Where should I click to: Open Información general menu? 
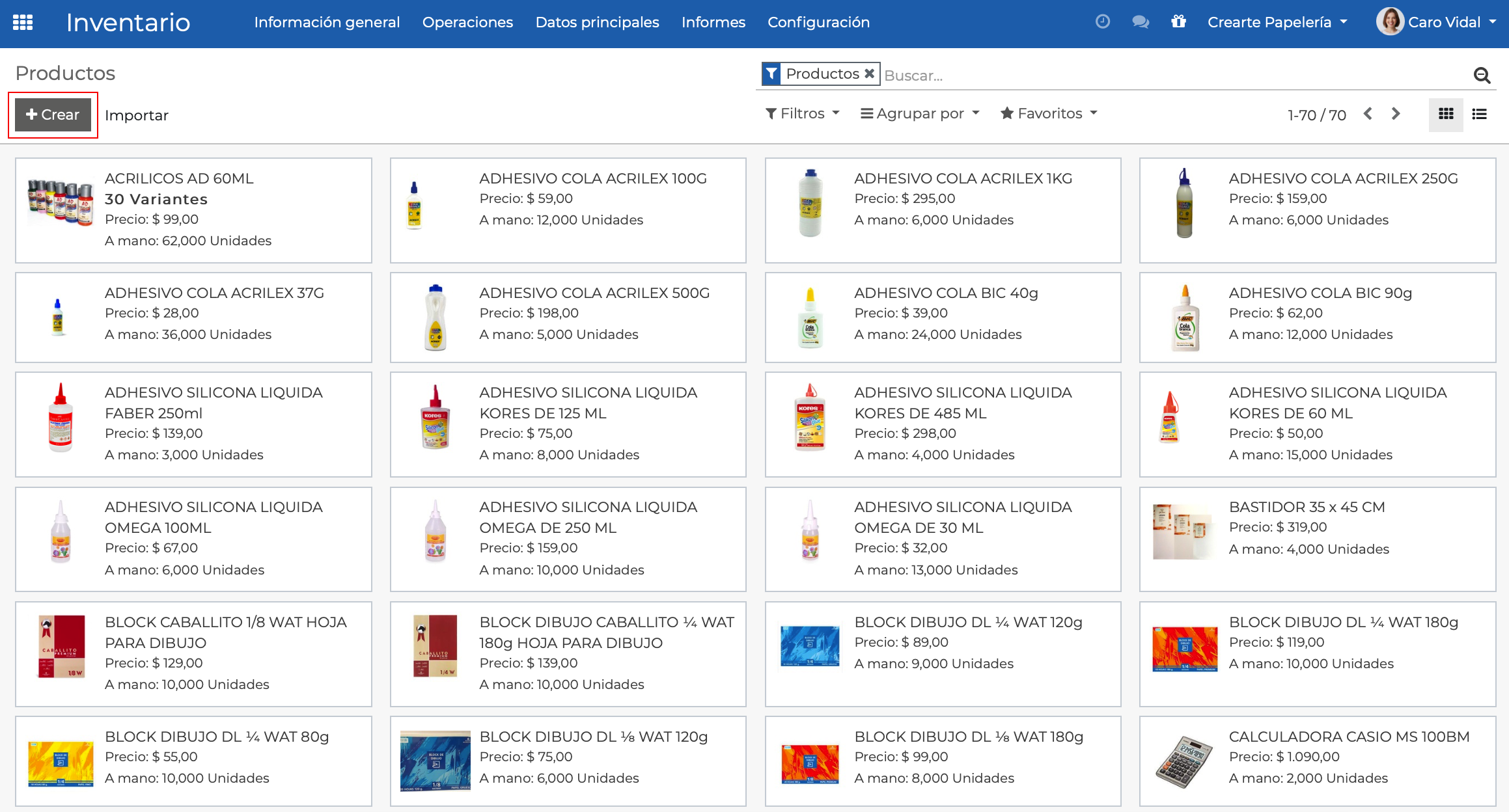click(327, 22)
